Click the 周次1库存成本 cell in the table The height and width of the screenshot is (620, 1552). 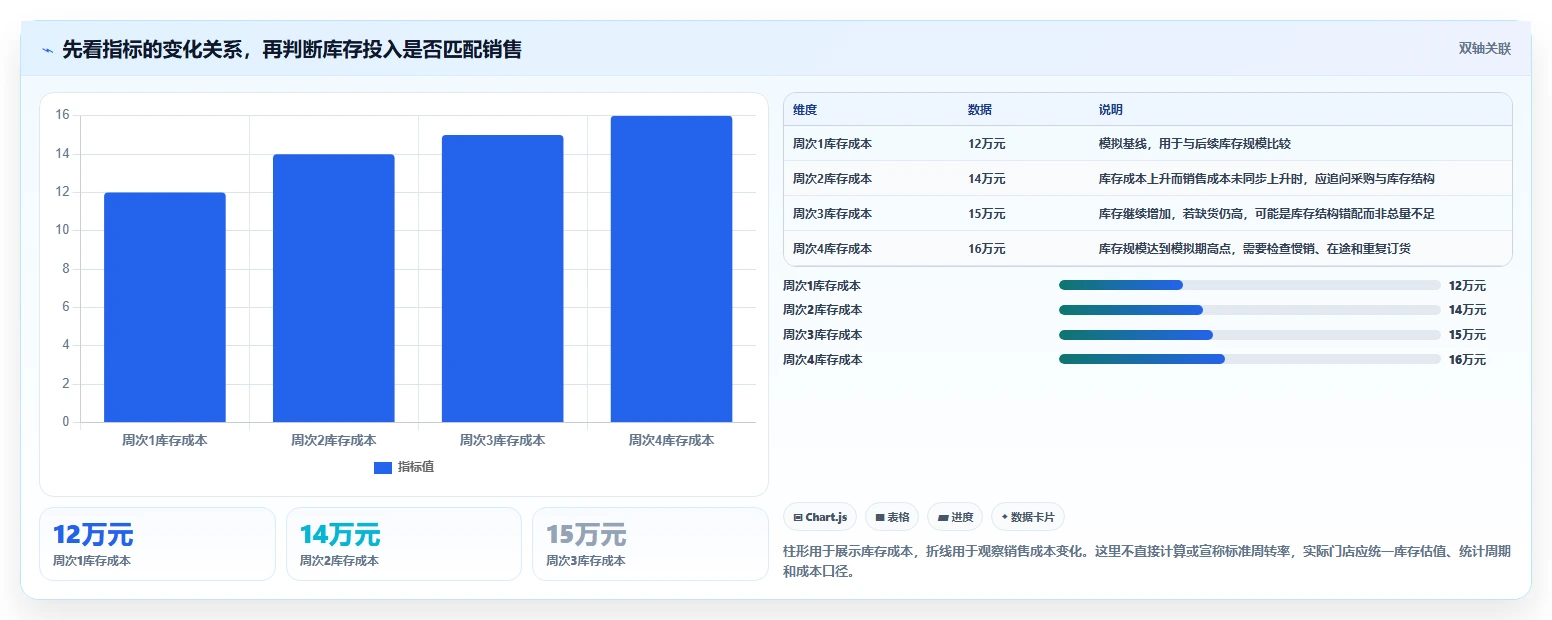pos(832,144)
